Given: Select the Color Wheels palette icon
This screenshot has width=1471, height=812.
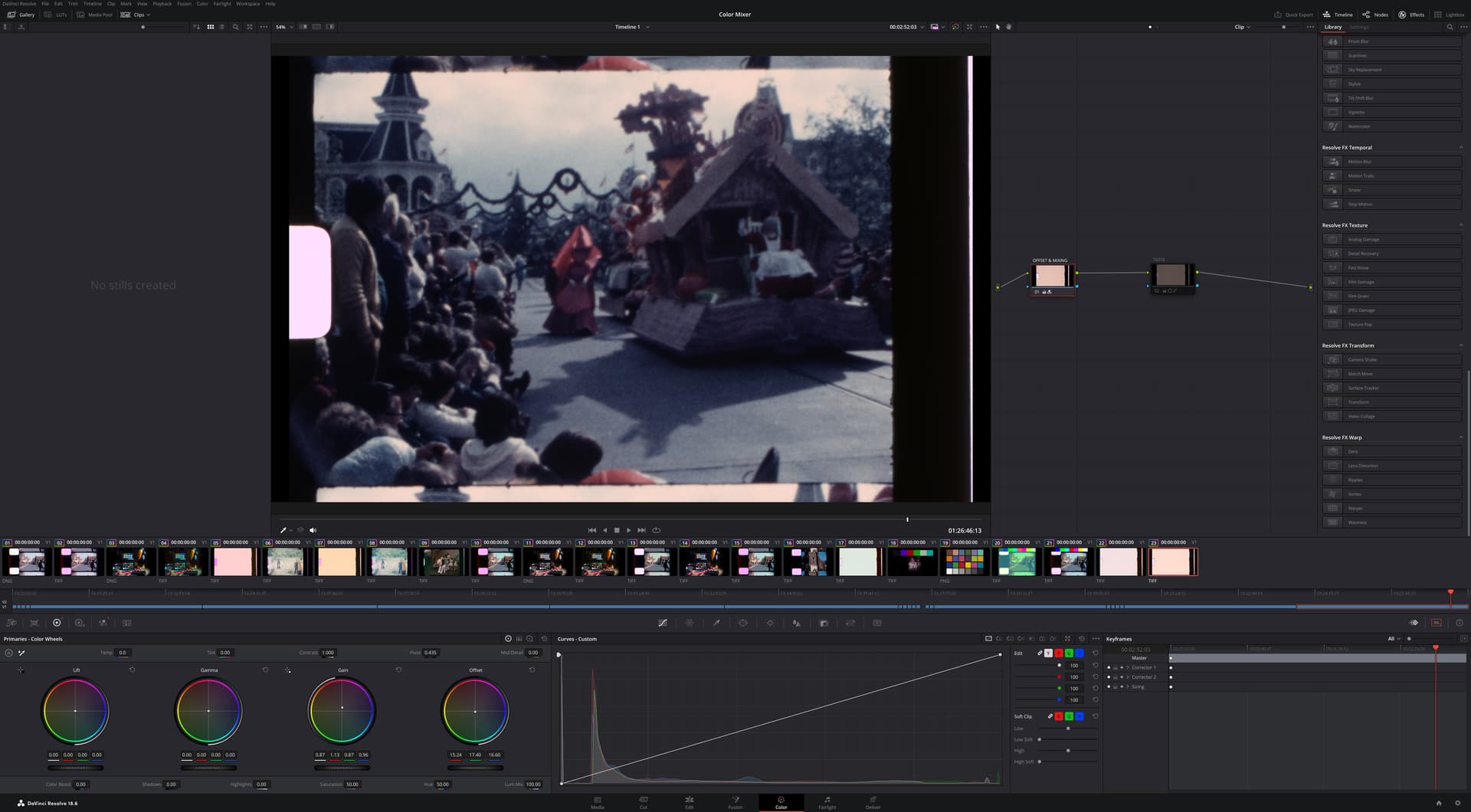Looking at the screenshot, I should tap(57, 623).
